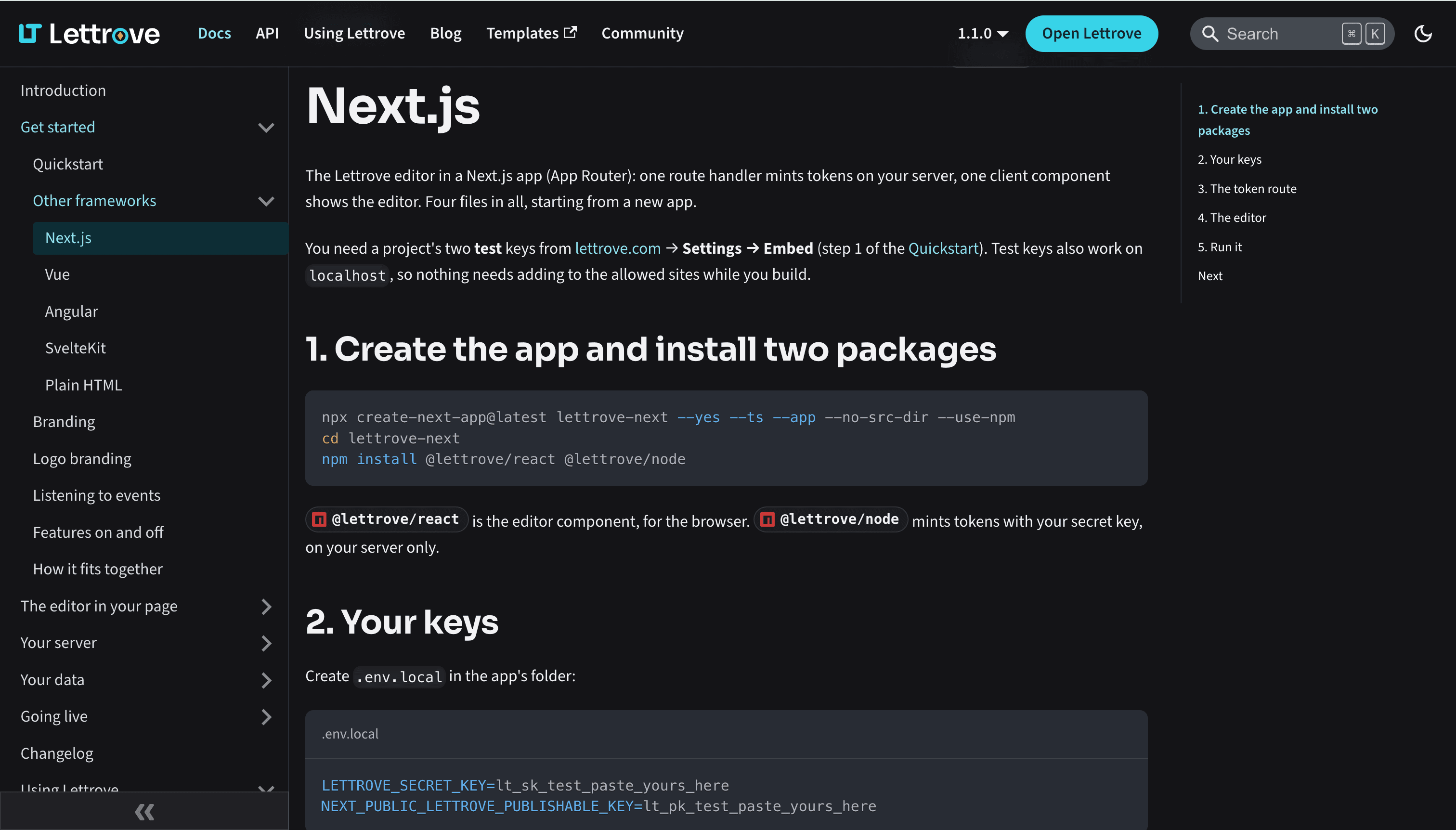The width and height of the screenshot is (1456, 830).
Task: Follow the lettrove.com link in text
Action: [x=617, y=248]
